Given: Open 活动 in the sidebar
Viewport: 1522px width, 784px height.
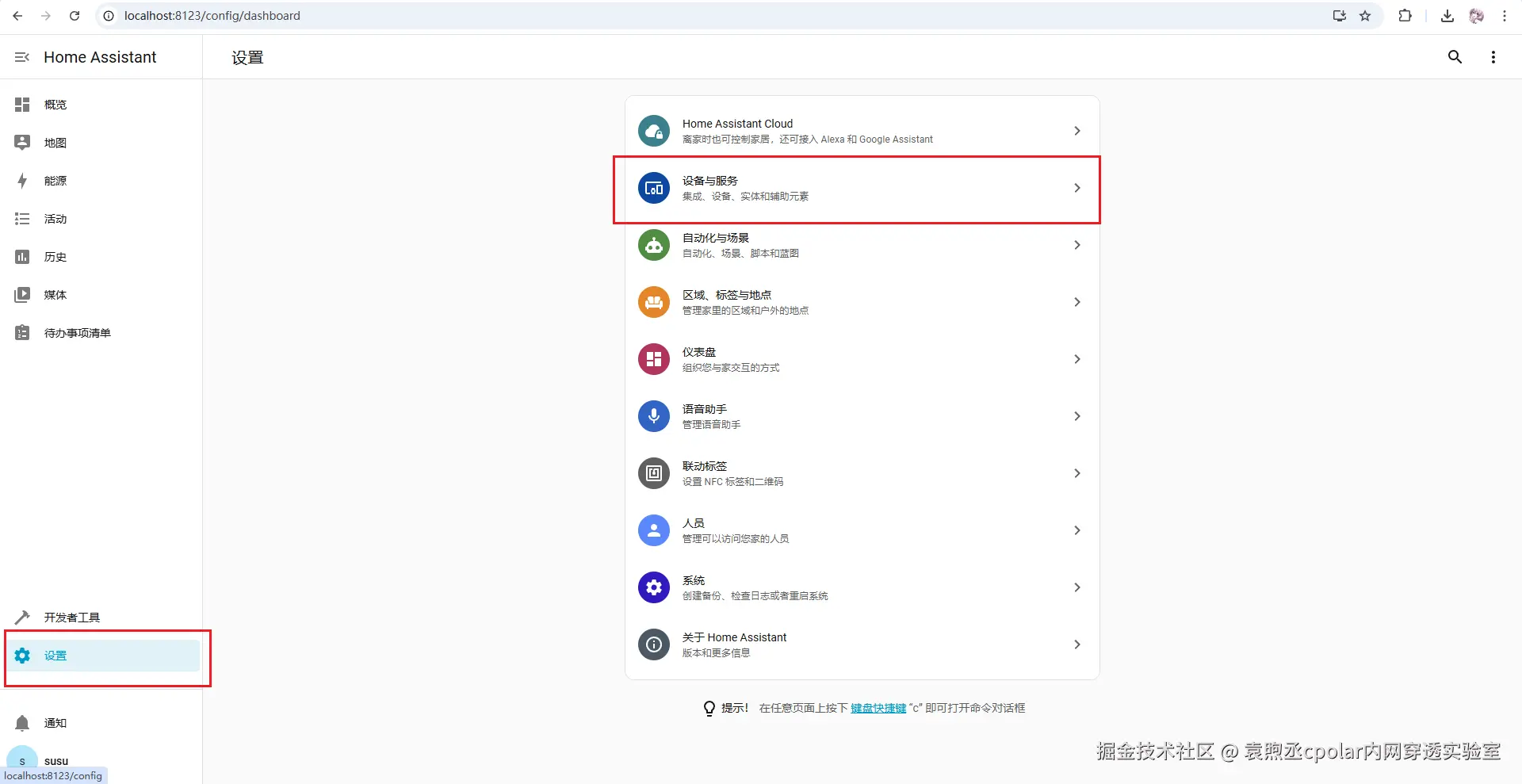Looking at the screenshot, I should coord(101,219).
